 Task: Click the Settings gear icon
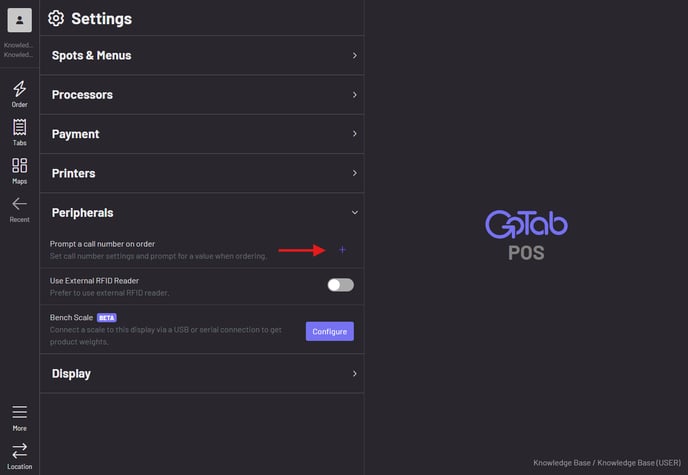click(x=56, y=18)
